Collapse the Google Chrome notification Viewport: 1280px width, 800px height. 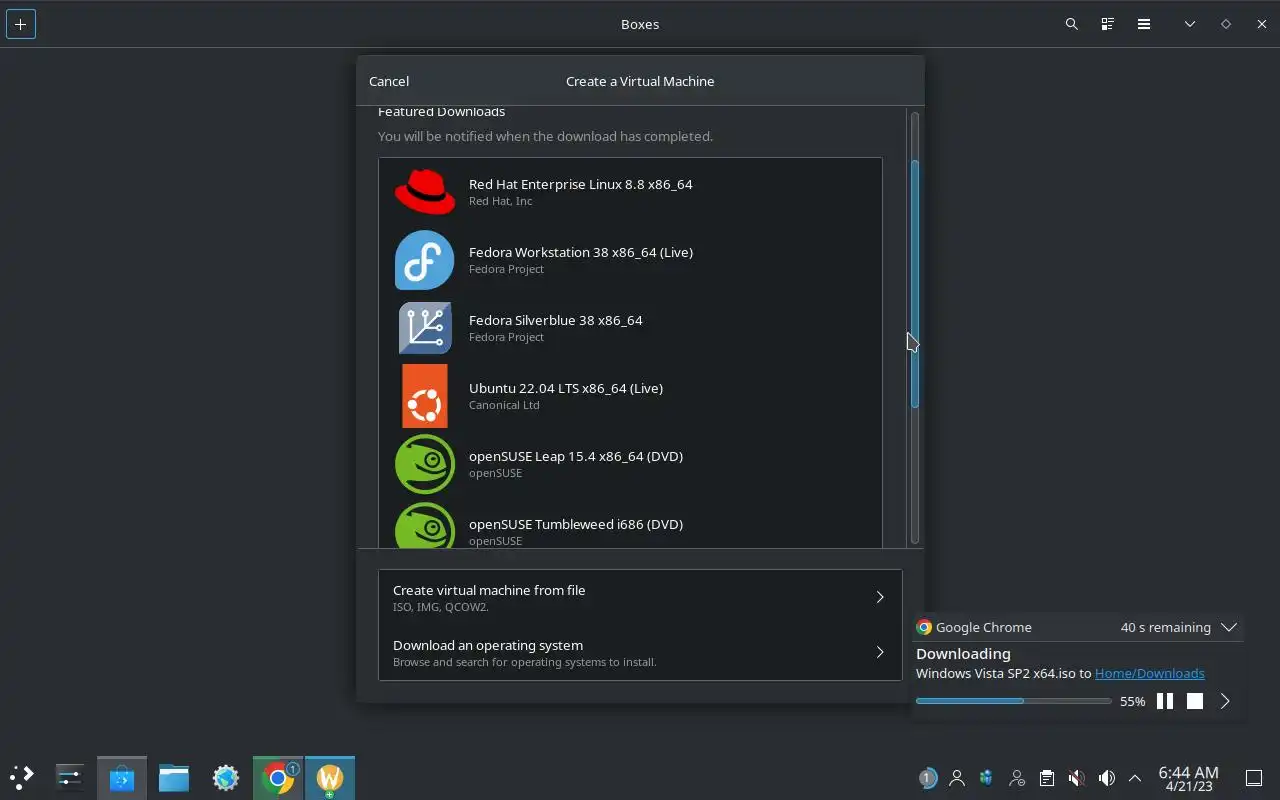pos(1229,627)
